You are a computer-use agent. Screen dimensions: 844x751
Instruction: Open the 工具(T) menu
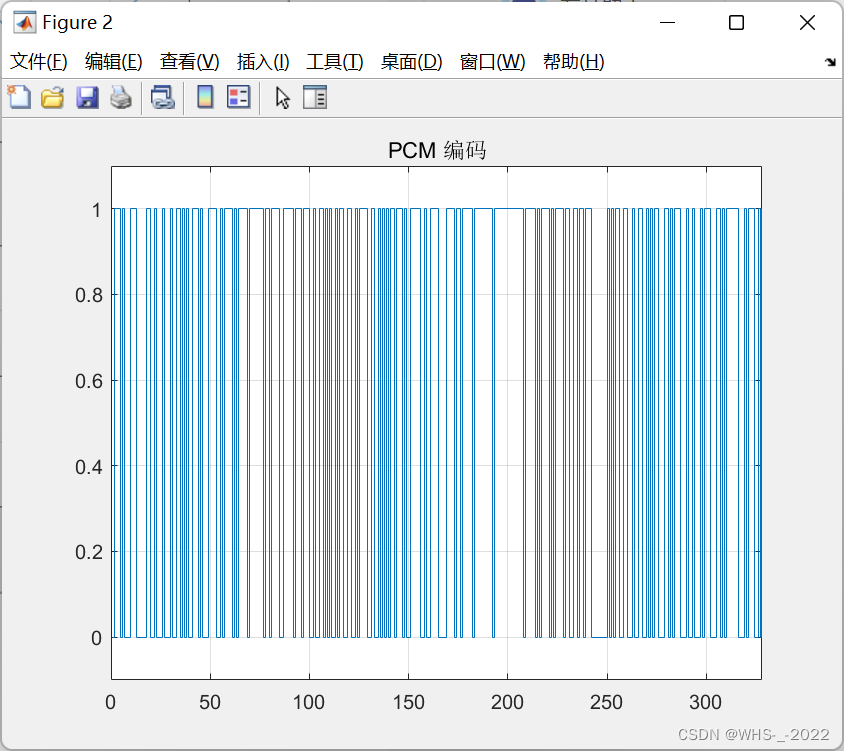pyautogui.click(x=334, y=61)
